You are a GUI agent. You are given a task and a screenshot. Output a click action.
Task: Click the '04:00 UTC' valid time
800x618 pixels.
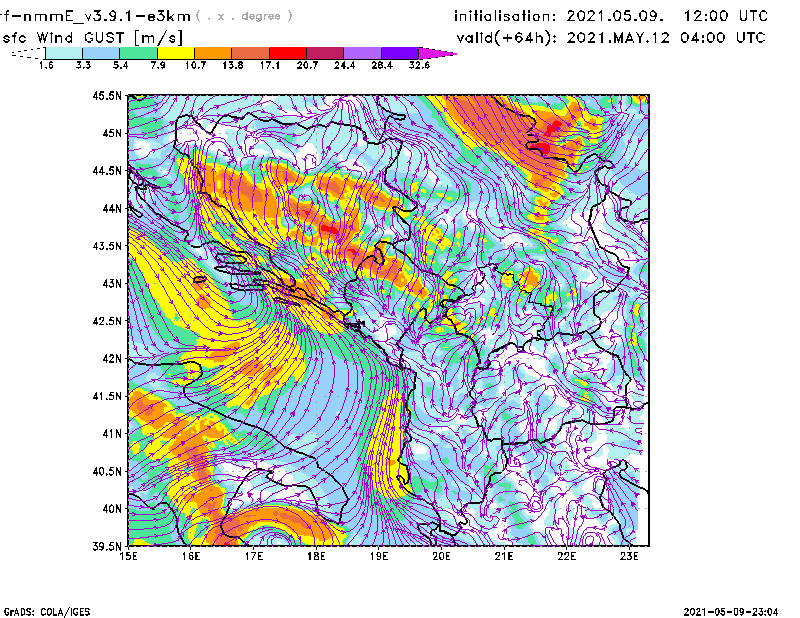(x=723, y=38)
